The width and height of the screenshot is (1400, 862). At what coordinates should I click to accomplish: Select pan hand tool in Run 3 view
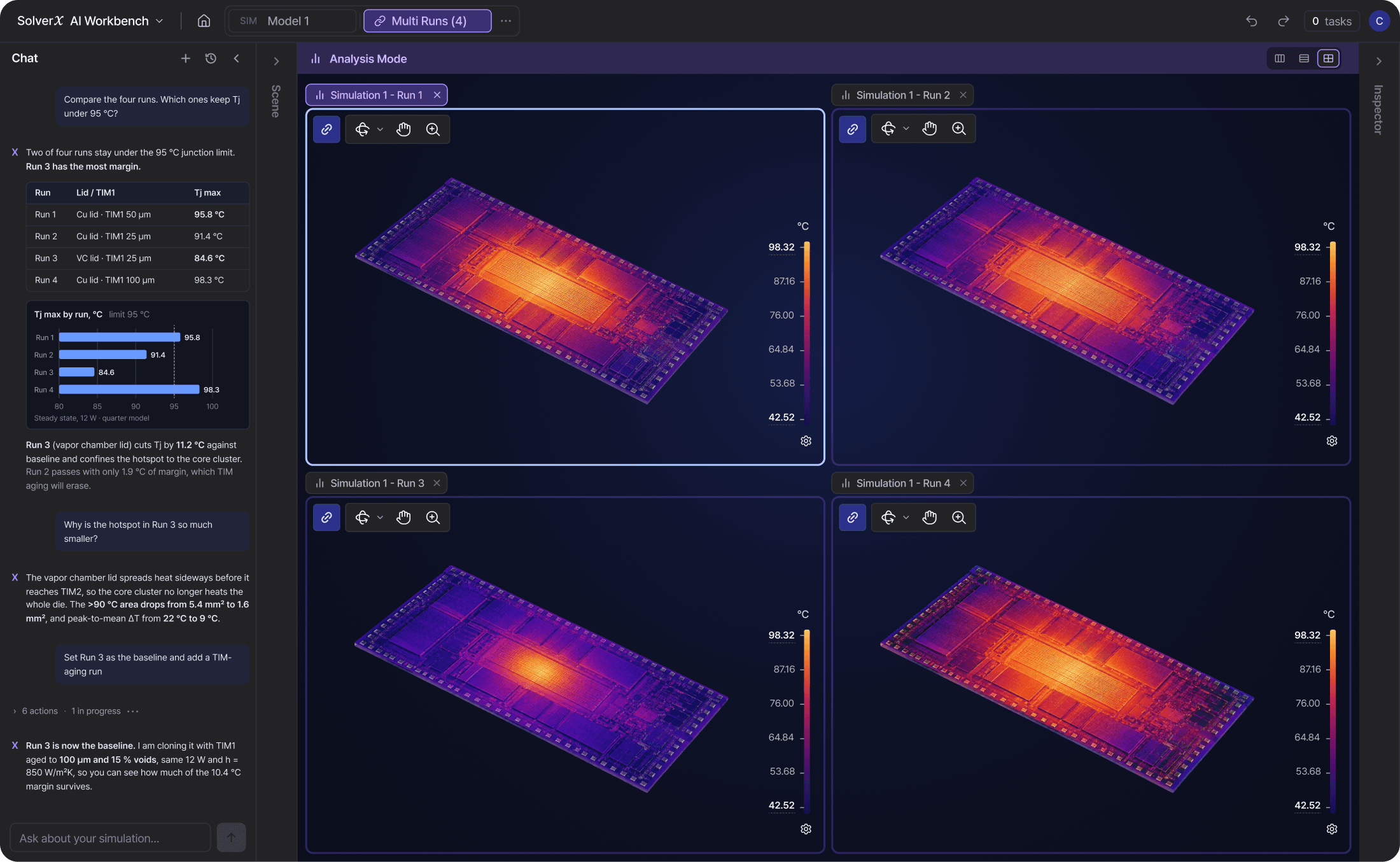coord(403,518)
